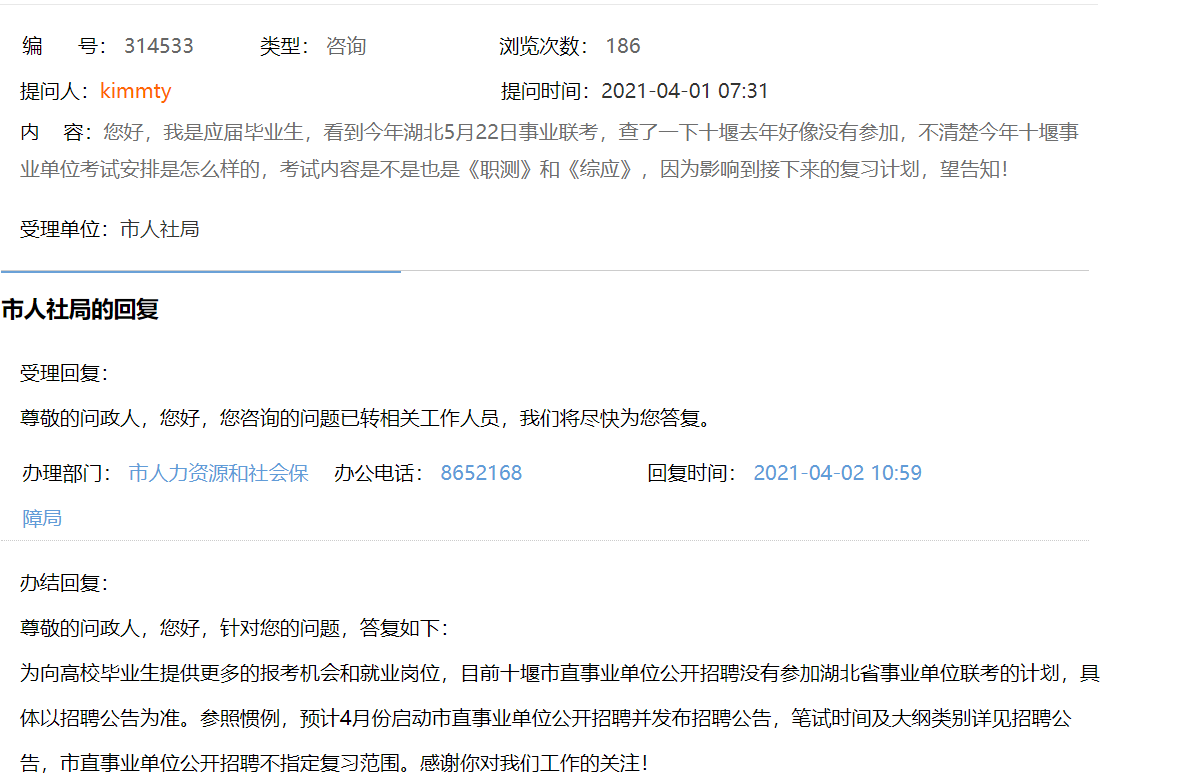Click the 办理部门 label
This screenshot has height=784, width=1200.
click(x=67, y=473)
